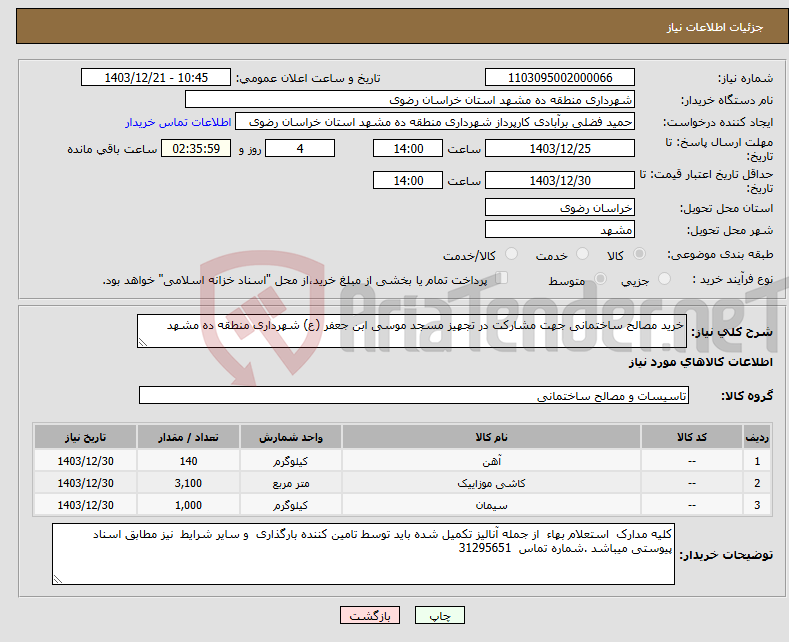This screenshot has width=789, height=642.
Task: Click the date cell in the آهن row
Action: pos(86,460)
